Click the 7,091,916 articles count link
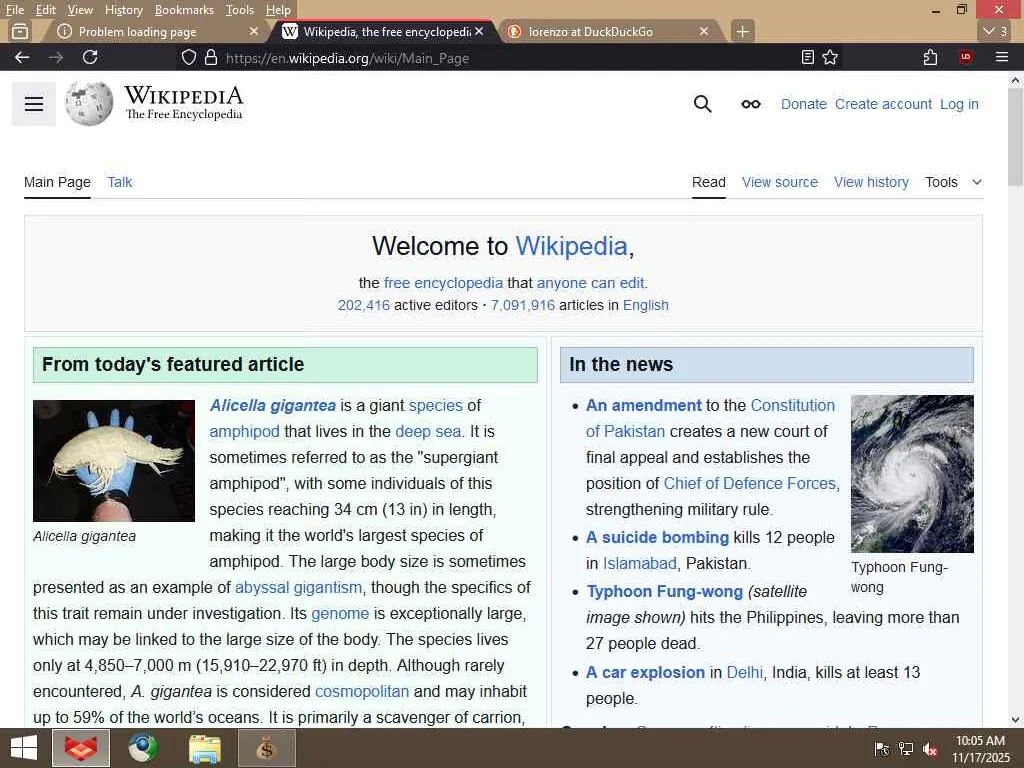 (522, 305)
